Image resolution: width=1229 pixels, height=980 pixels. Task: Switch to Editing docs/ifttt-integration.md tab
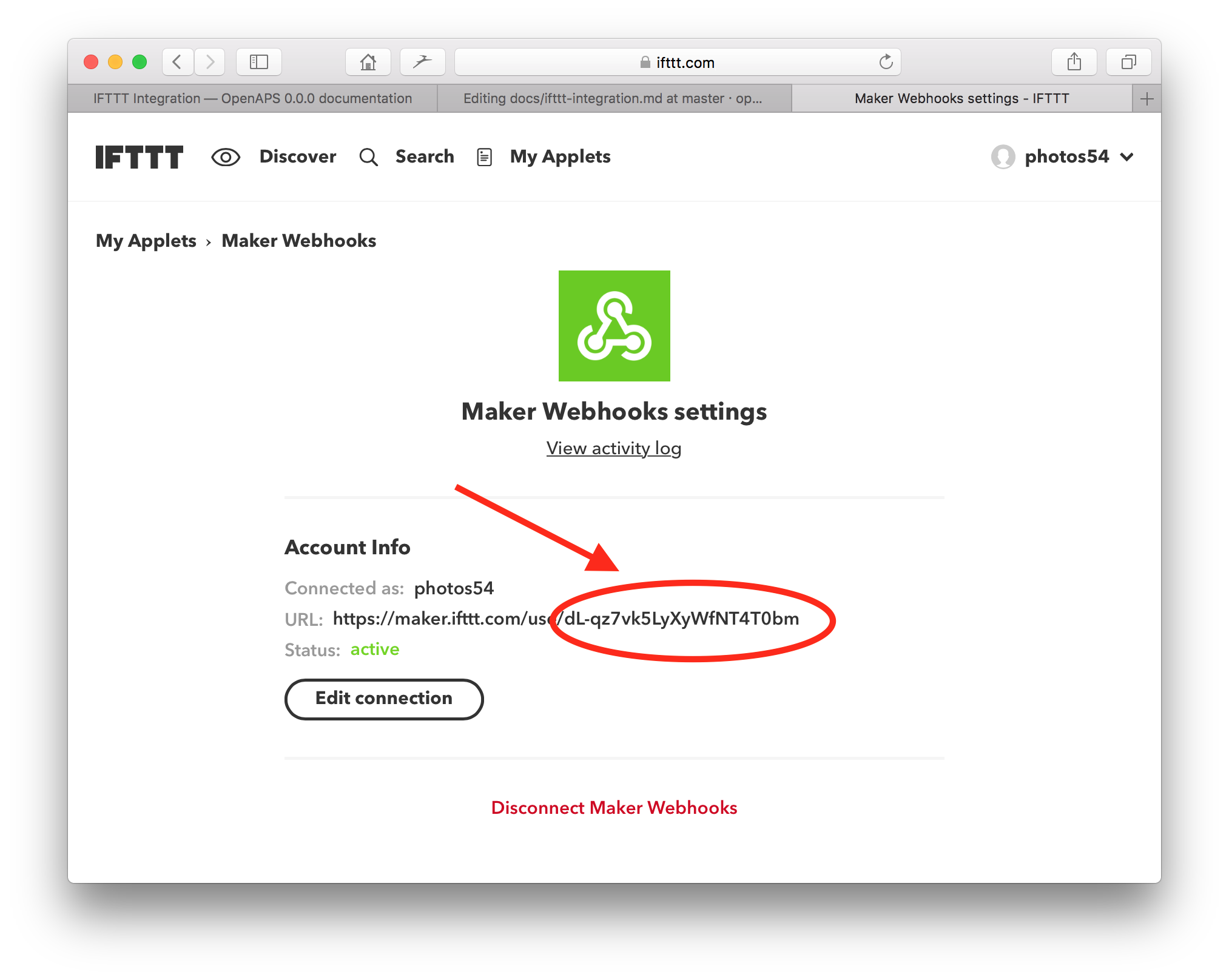click(x=613, y=99)
